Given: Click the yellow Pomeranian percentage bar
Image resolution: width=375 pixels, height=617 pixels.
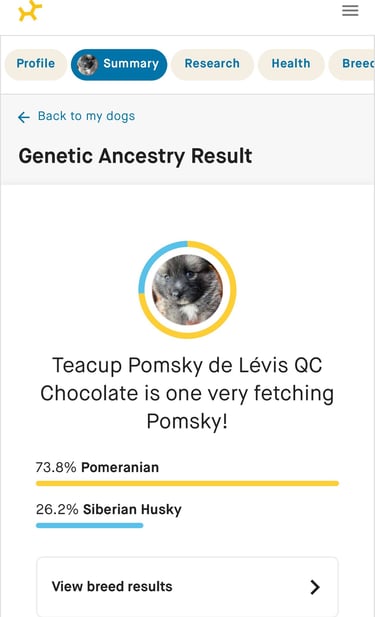Looking at the screenshot, I should click(187, 483).
